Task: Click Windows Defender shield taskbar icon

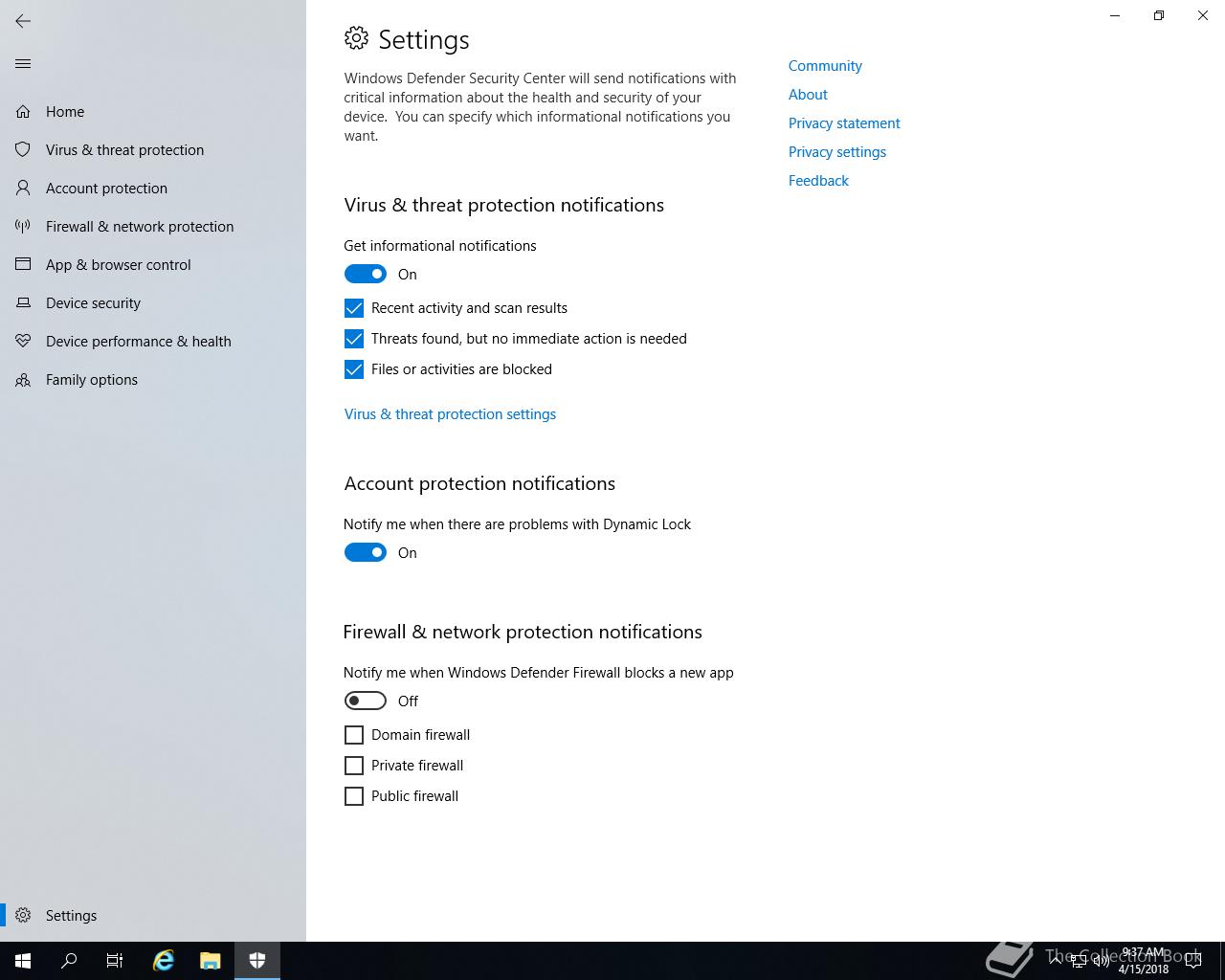Action: 257,961
